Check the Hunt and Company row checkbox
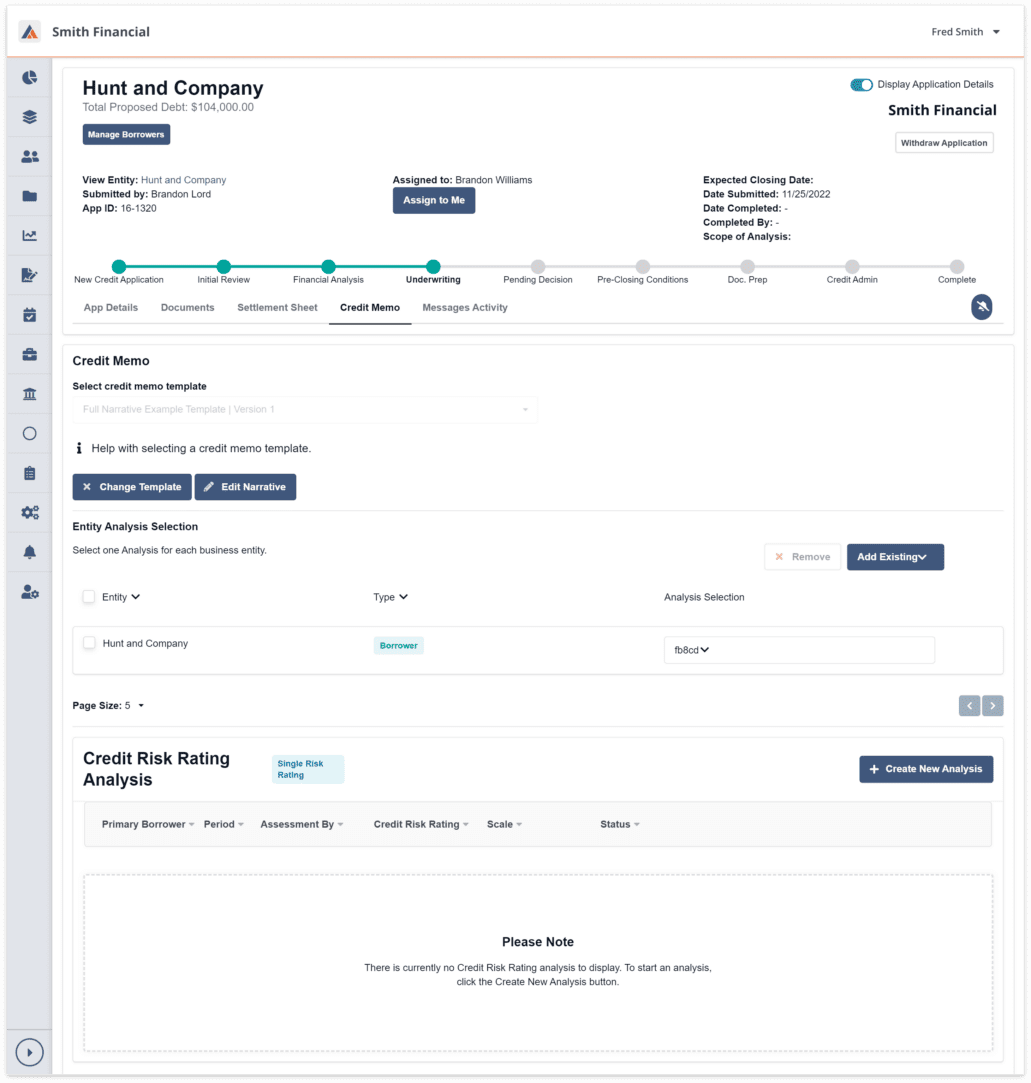The width and height of the screenshot is (1031, 1083). pos(89,643)
